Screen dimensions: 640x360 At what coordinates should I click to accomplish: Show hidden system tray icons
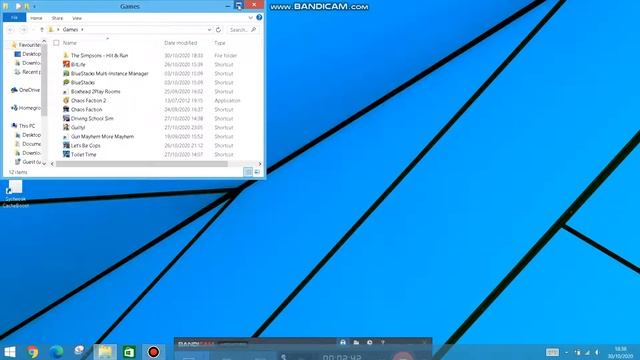tap(566, 352)
